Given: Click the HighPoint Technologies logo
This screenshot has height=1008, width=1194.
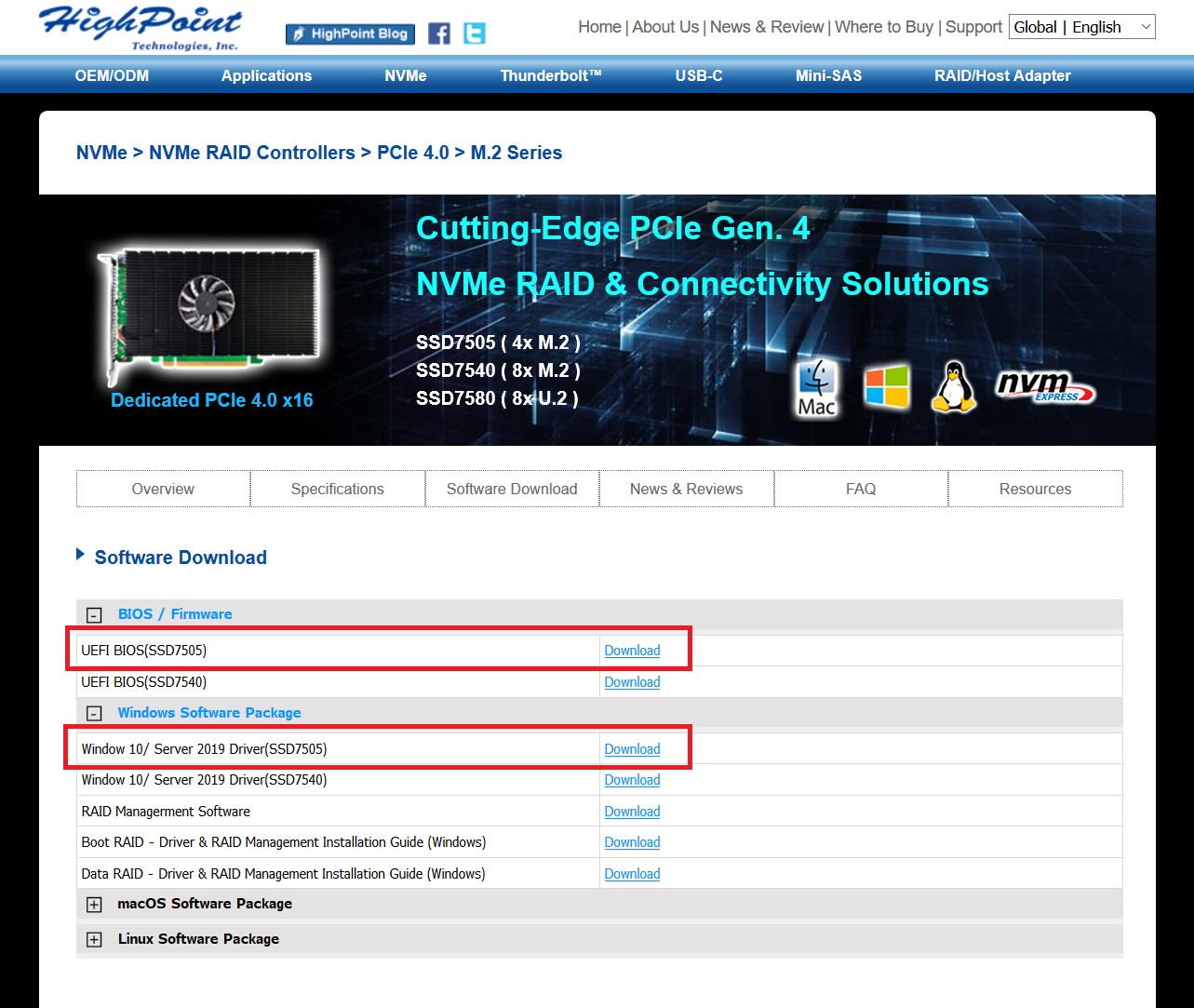Looking at the screenshot, I should click(x=141, y=28).
